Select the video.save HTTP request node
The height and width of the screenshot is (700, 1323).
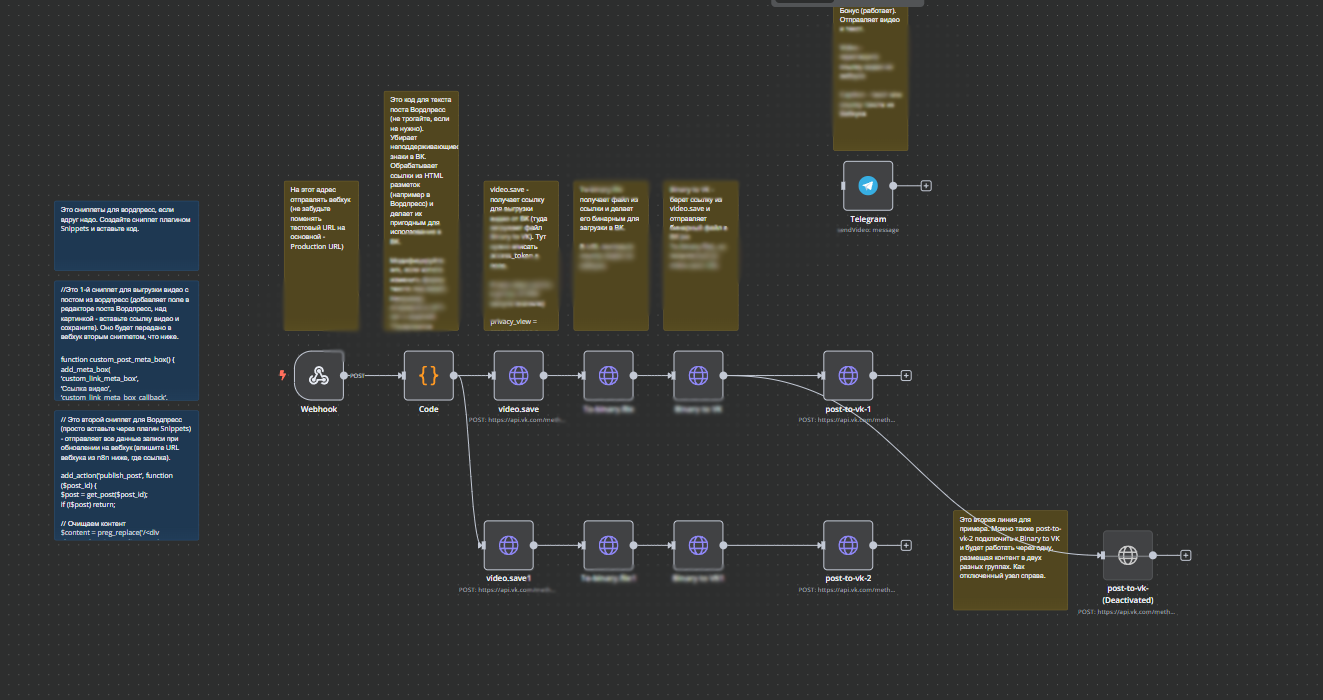[x=518, y=375]
